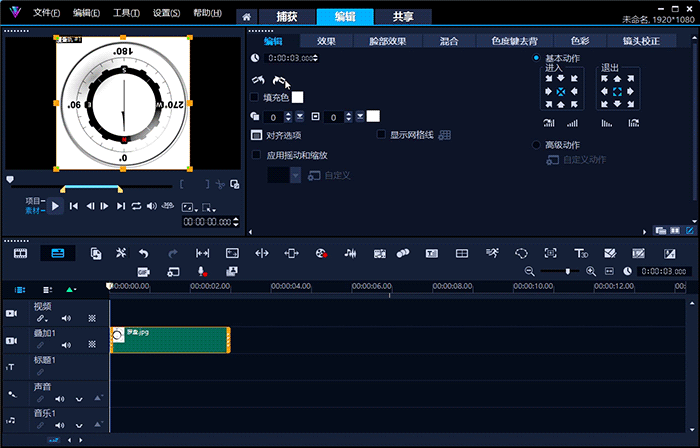Click the record voice-over microphone icon
The height and width of the screenshot is (448, 700).
(x=202, y=272)
